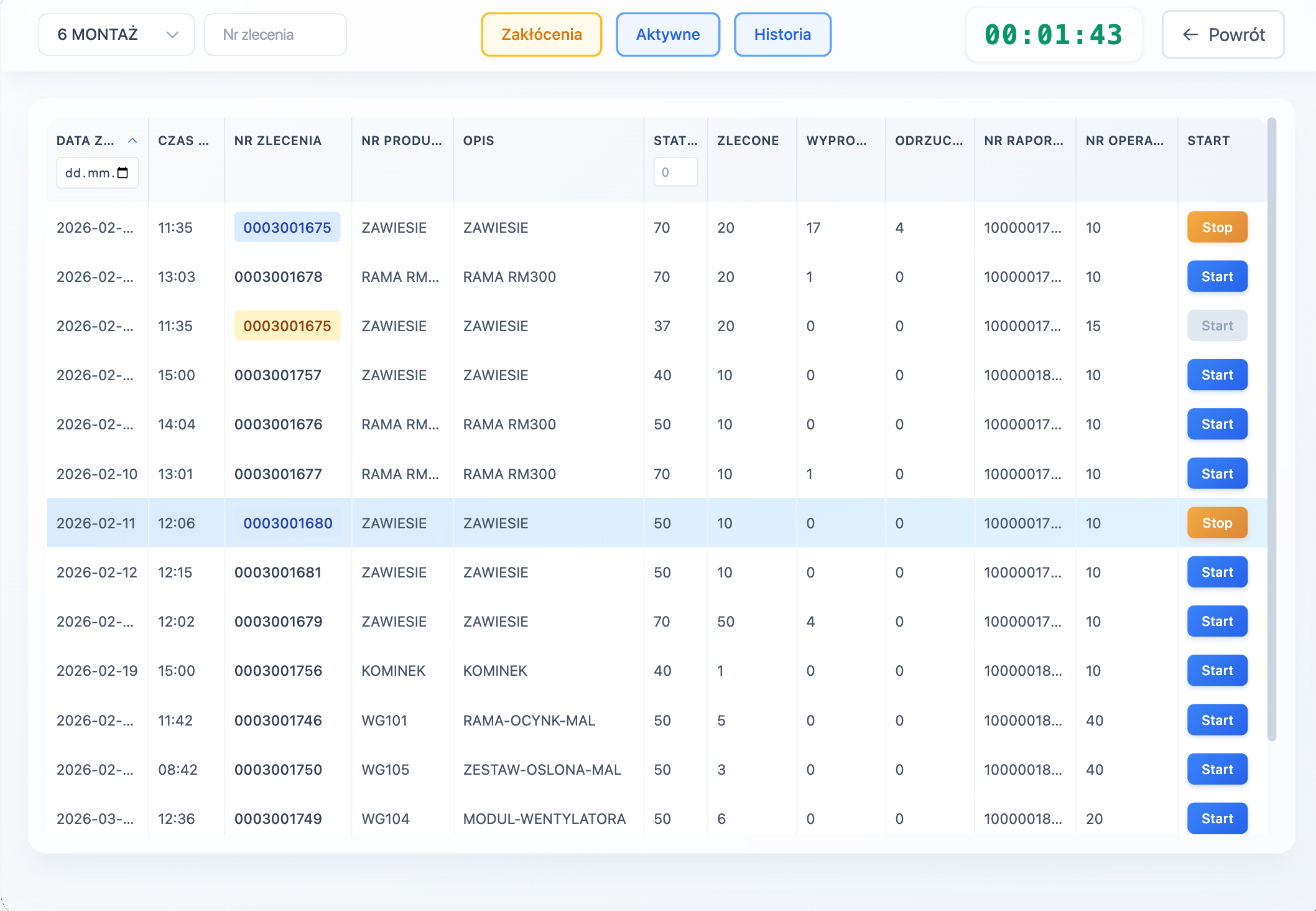
Task: Start order 0003001678 RAMA RM300
Action: tap(1216, 276)
